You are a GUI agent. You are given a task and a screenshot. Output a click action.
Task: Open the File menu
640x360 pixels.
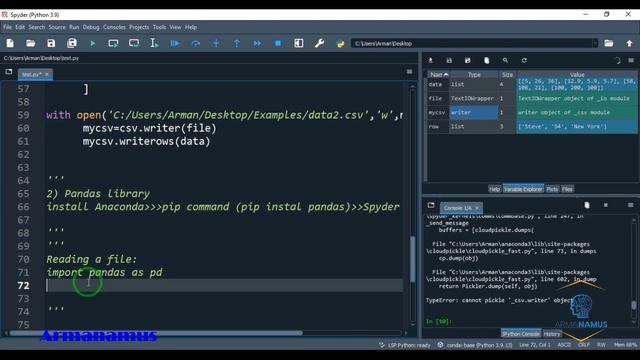[7, 27]
